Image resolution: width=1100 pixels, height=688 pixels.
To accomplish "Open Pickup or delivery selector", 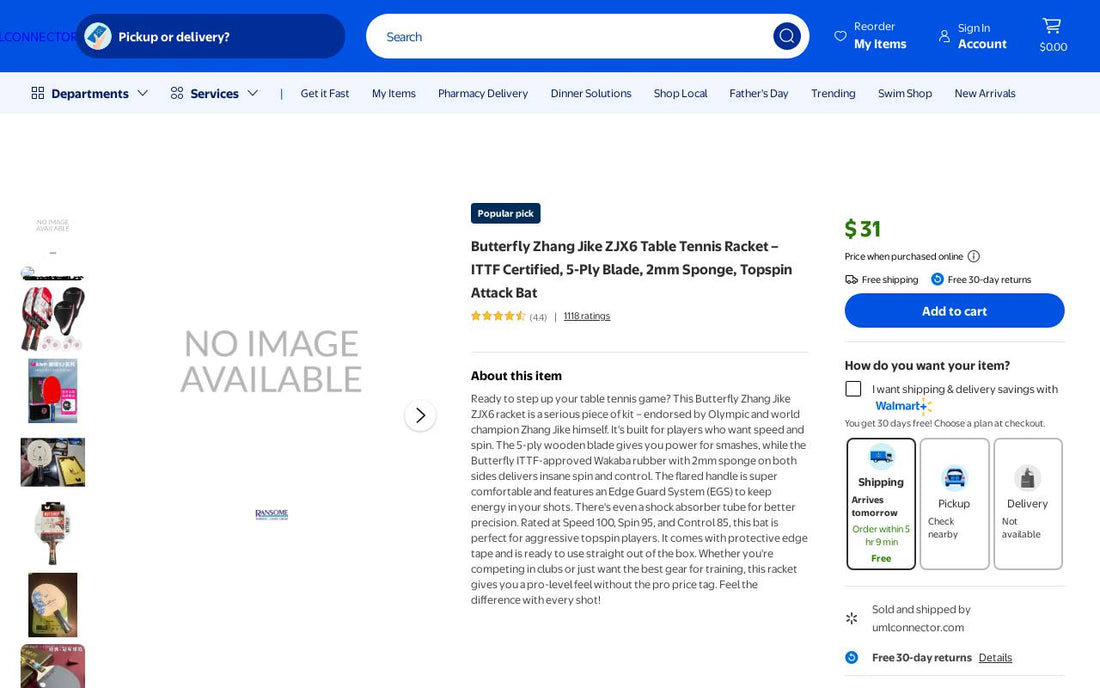I will [x=210, y=36].
